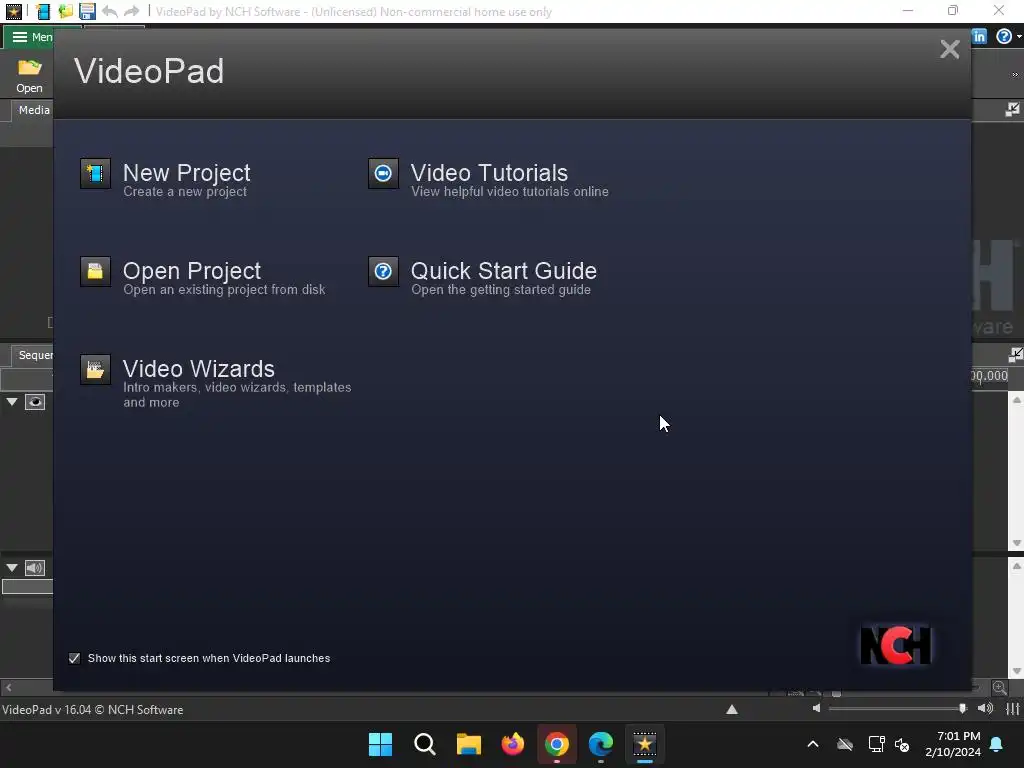Click 'View helpful video tutorials online' text

510,192
